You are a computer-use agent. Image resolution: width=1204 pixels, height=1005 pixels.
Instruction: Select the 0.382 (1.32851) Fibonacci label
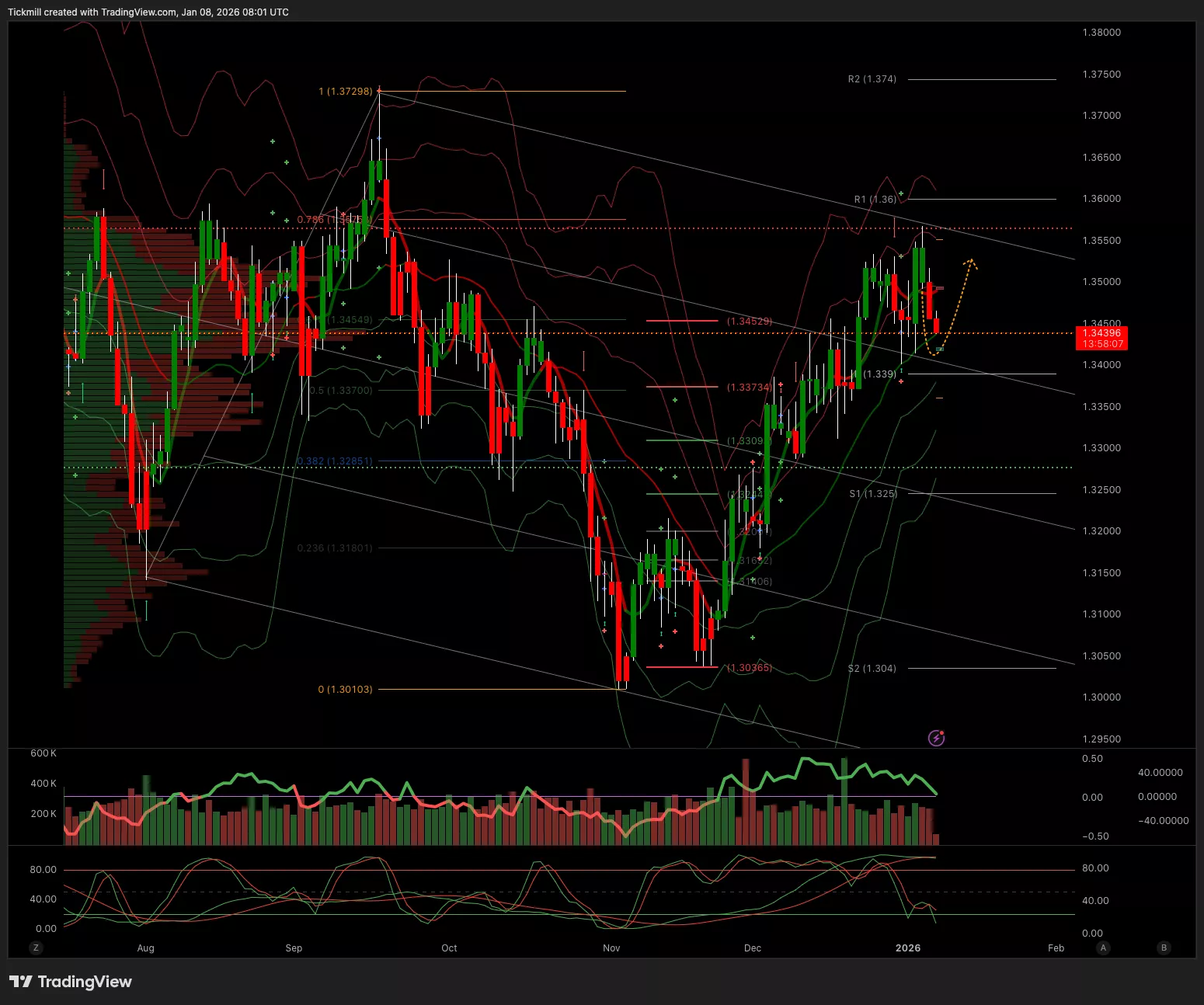click(x=335, y=461)
